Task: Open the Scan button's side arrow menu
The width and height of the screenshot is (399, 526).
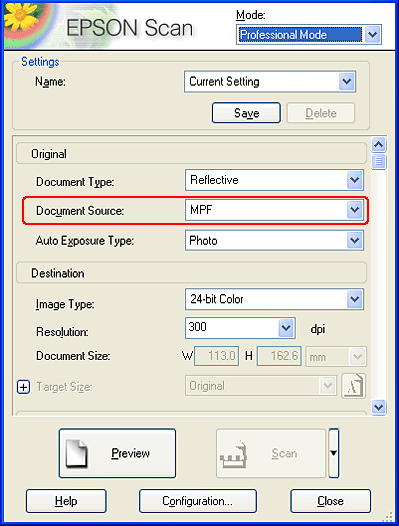Action: (x=334, y=453)
